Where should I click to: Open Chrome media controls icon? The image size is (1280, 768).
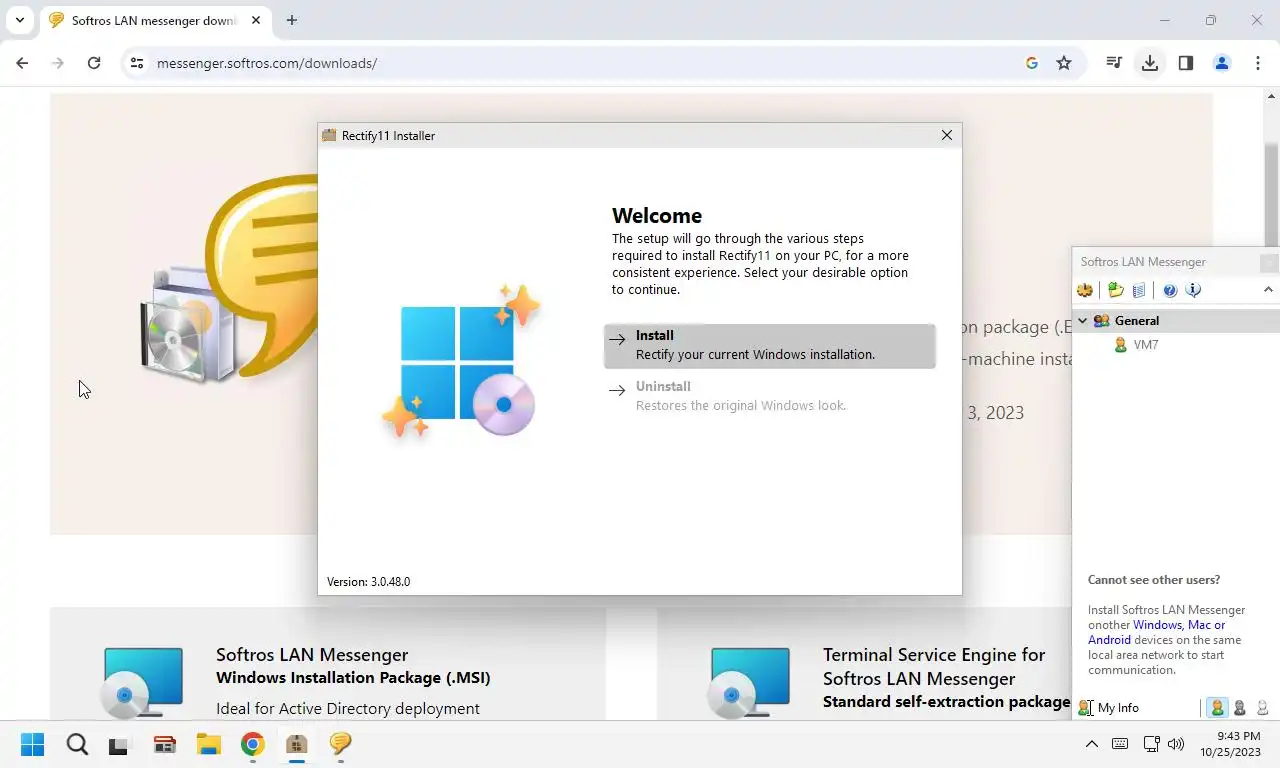point(1114,63)
